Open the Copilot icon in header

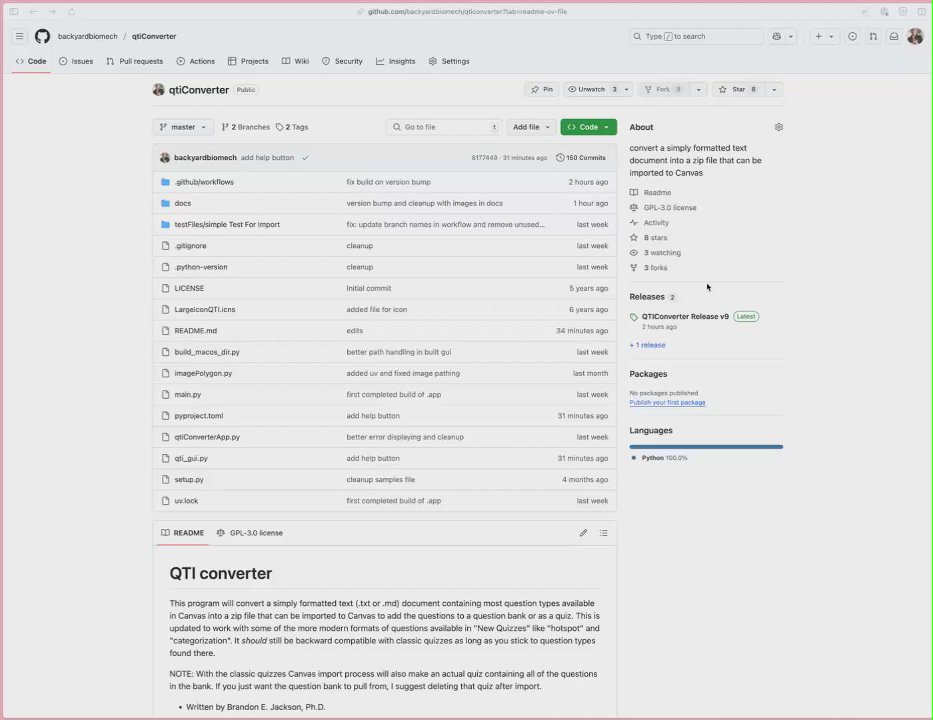tap(777, 36)
